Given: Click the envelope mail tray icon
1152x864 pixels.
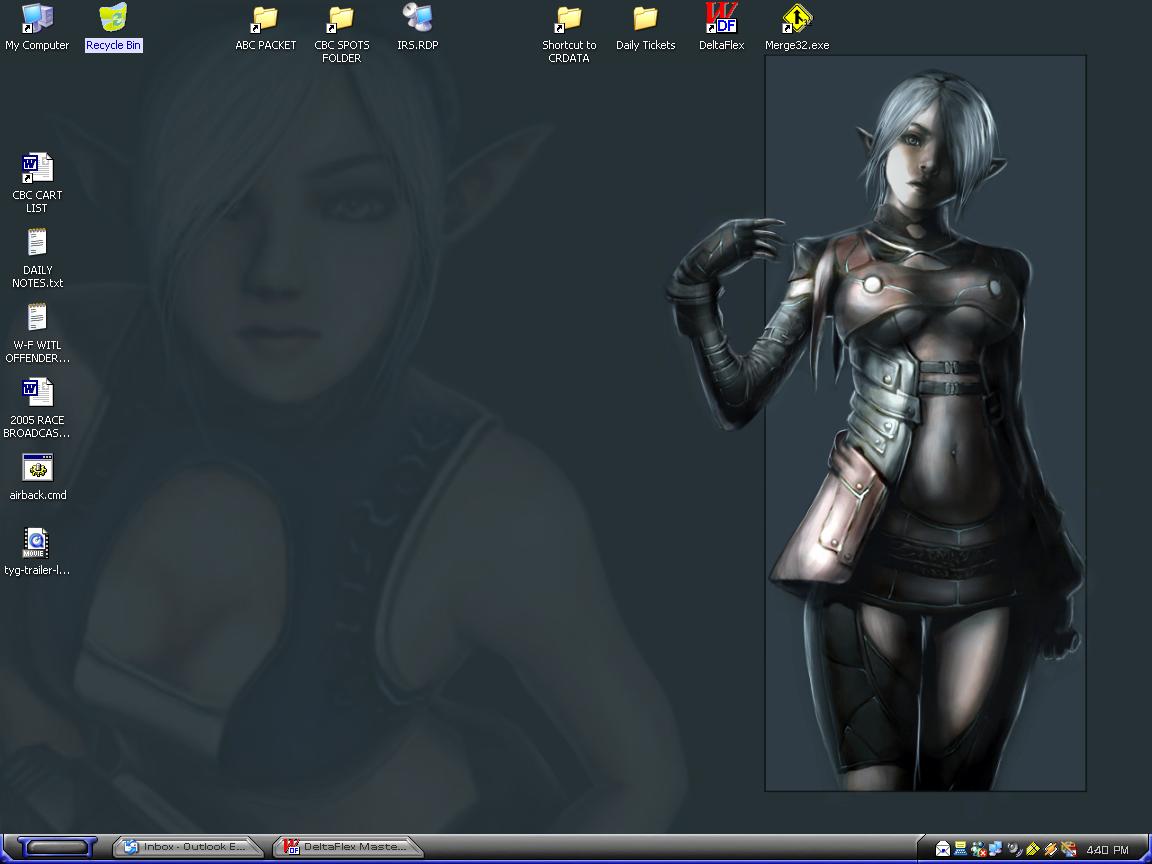Looking at the screenshot, I should point(942,849).
